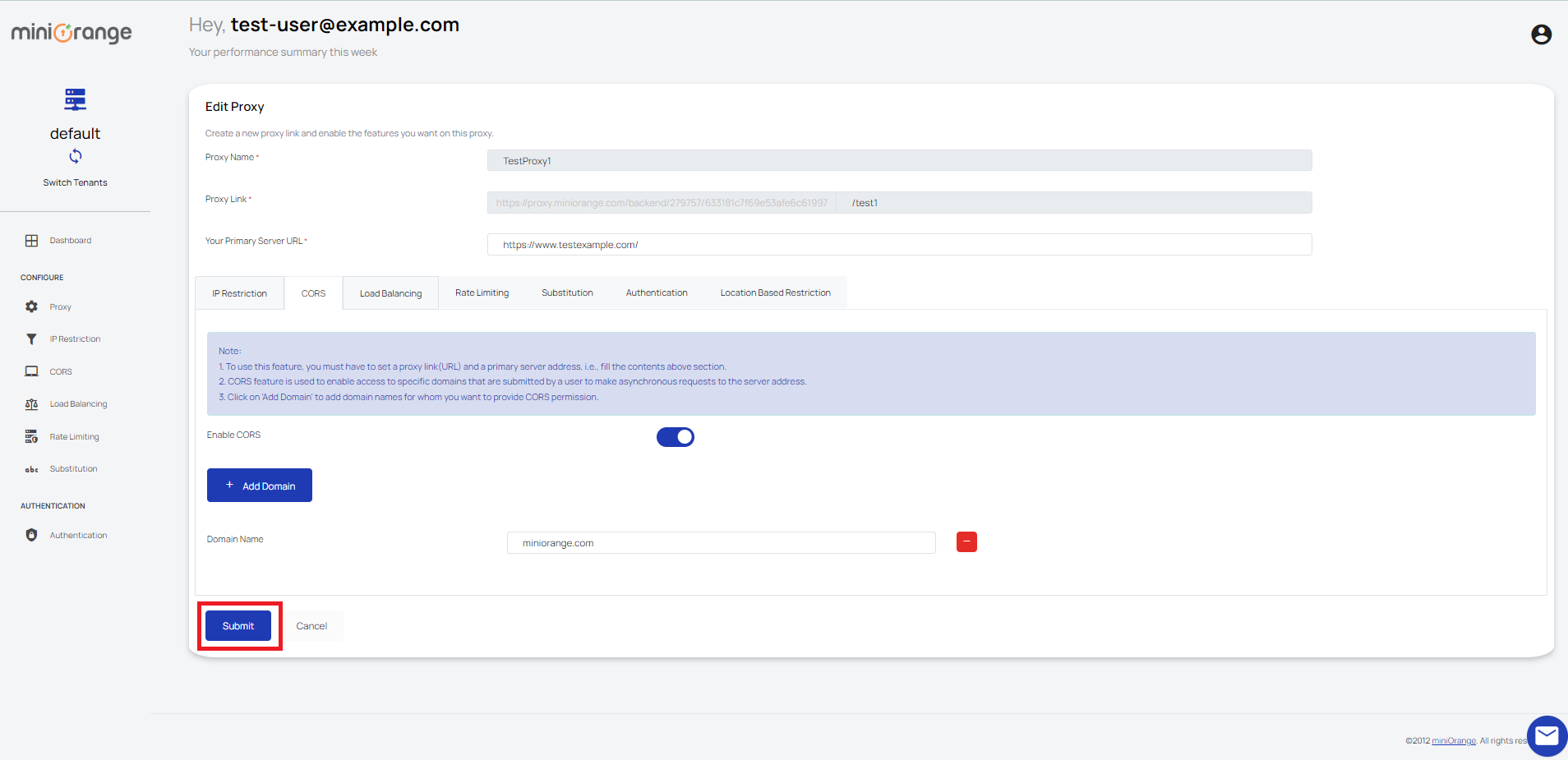
Task: Open Dashboard from the sidebar
Action: pos(71,241)
